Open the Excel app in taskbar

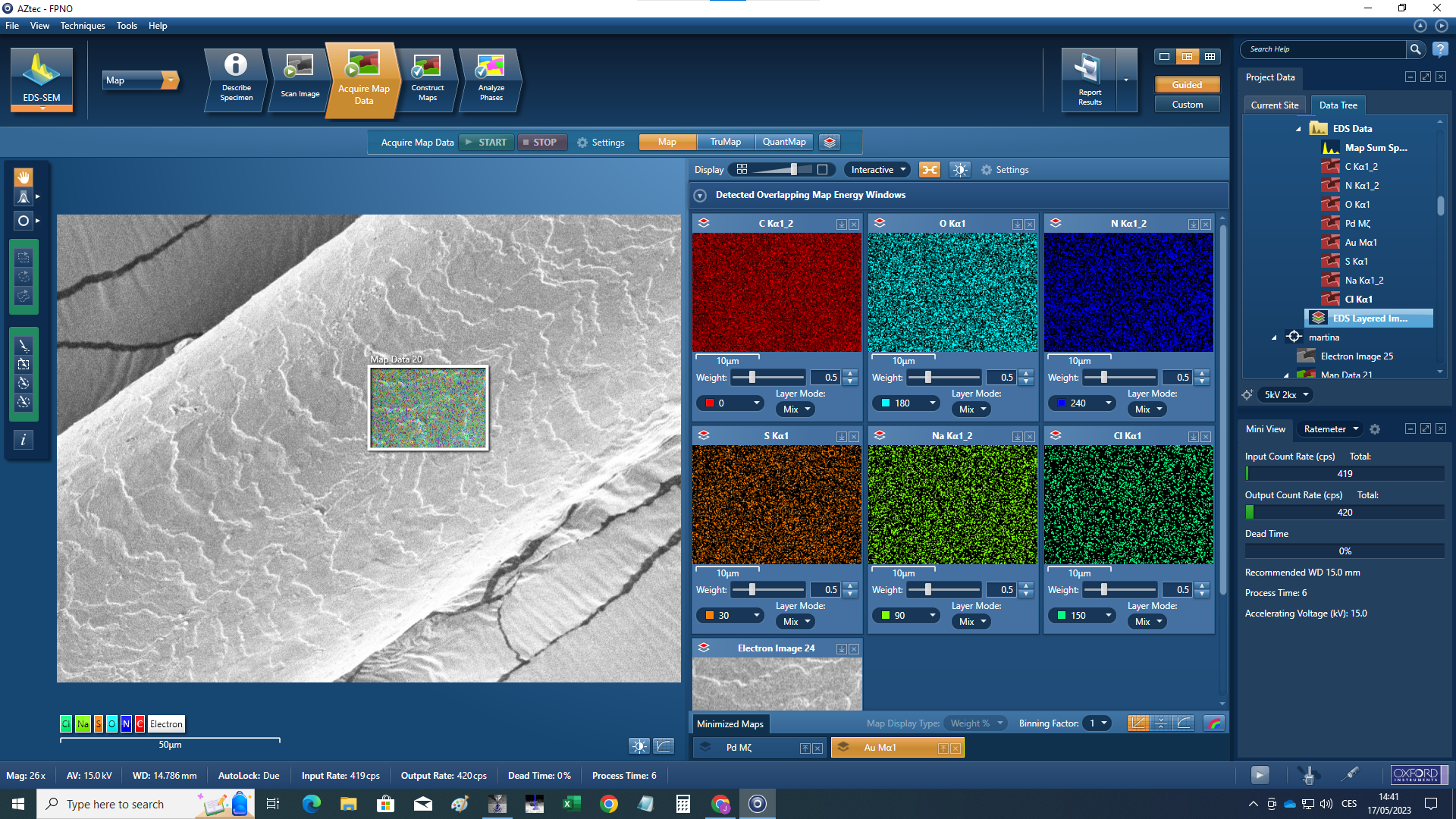click(572, 804)
